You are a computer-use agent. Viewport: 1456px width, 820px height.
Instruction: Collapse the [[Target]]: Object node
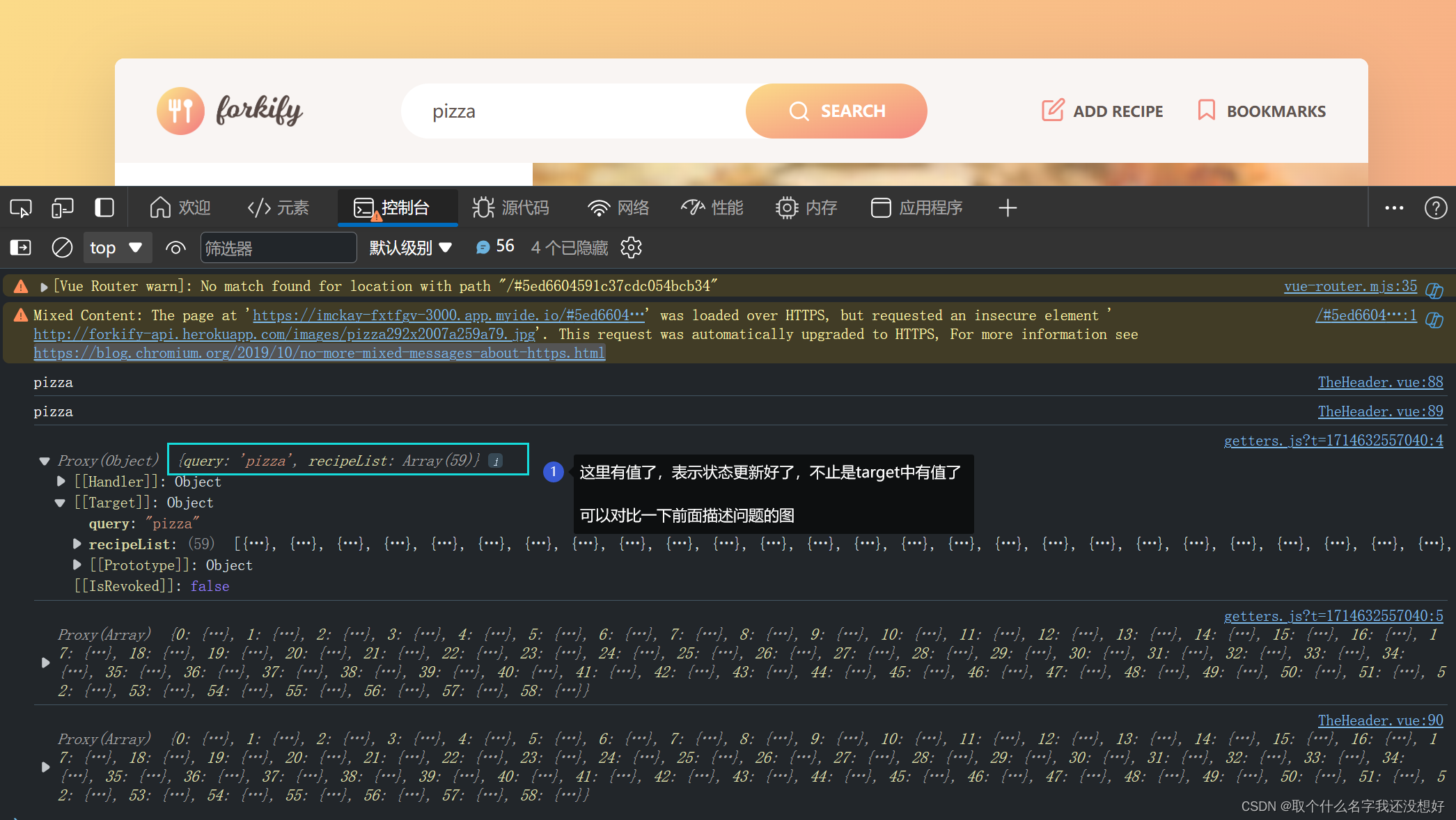pos(60,503)
